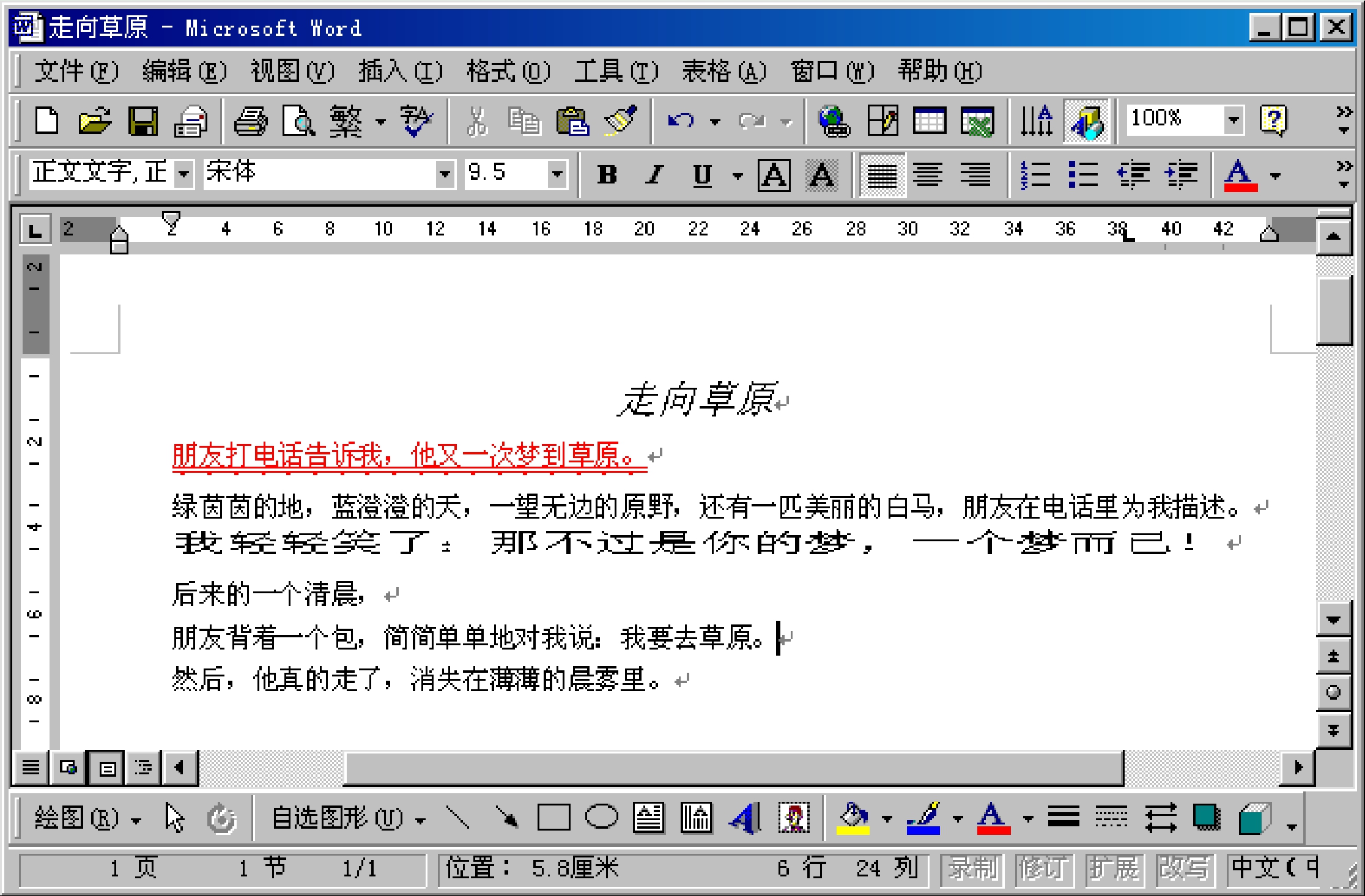Toggle Bold formatting button
Viewport: 1365px width, 896px height.
point(607,175)
